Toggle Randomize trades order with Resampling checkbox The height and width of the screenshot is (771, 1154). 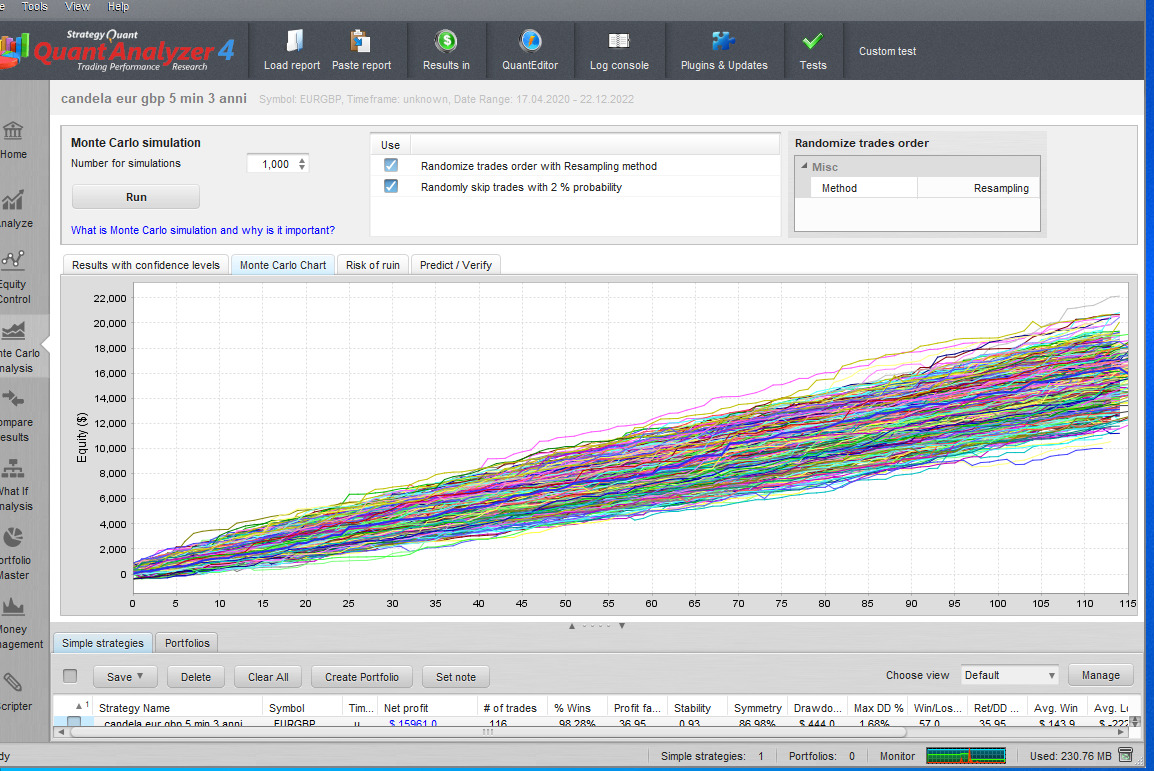391,165
